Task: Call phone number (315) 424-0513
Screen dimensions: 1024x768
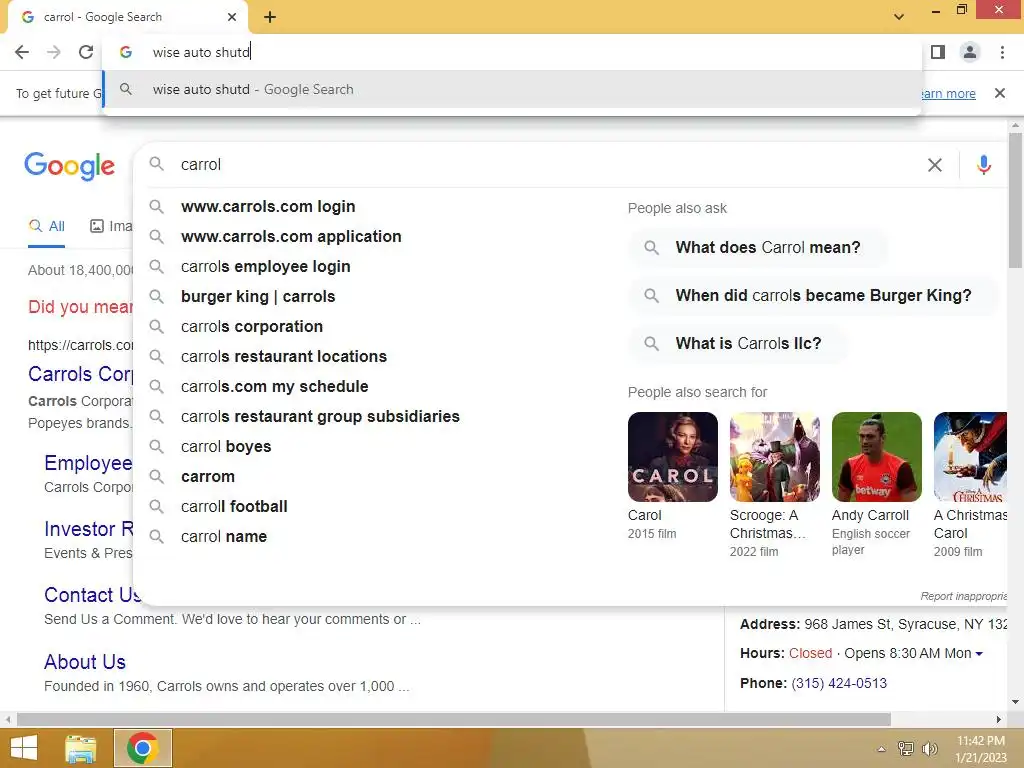Action: pyautogui.click(x=839, y=683)
